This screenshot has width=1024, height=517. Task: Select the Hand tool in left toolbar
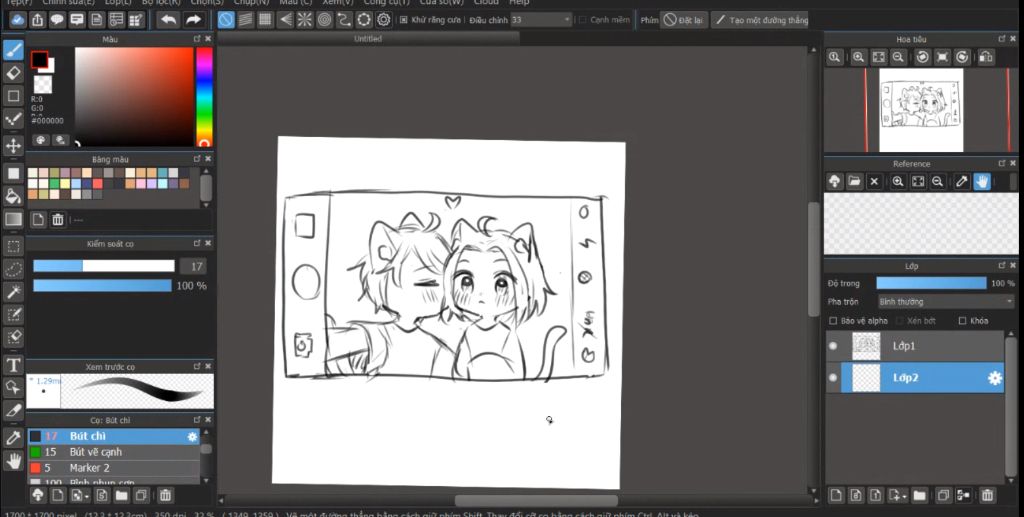(x=13, y=461)
